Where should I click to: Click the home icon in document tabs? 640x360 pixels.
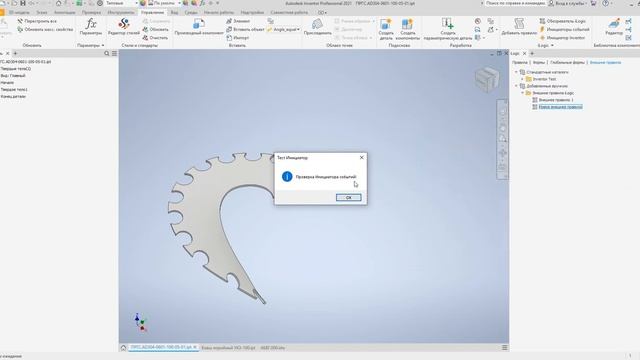(123, 348)
